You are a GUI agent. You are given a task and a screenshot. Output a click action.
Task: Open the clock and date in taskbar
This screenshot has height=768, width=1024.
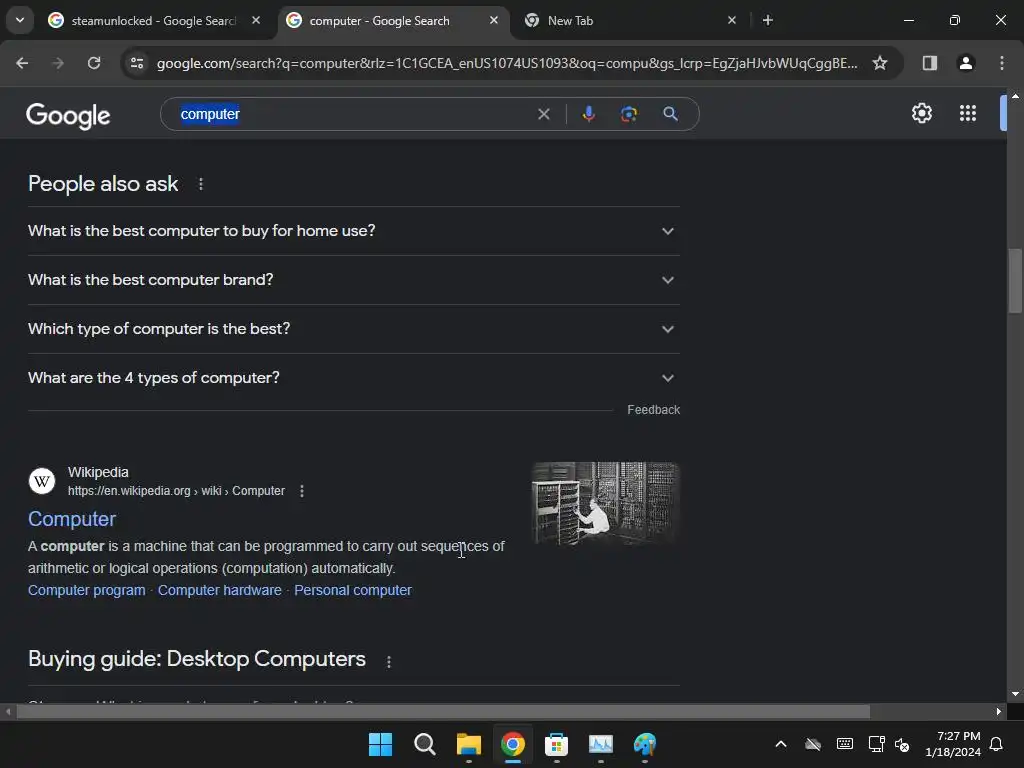click(953, 744)
